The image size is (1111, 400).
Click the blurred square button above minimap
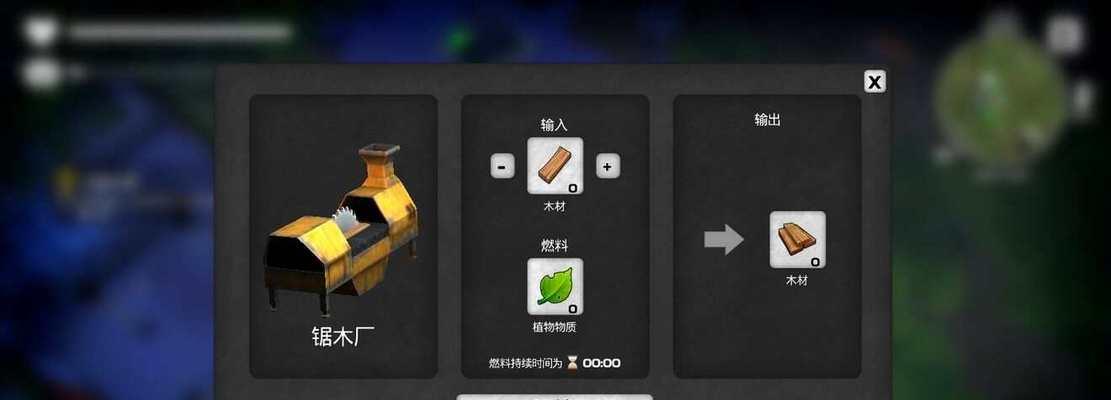[1066, 35]
